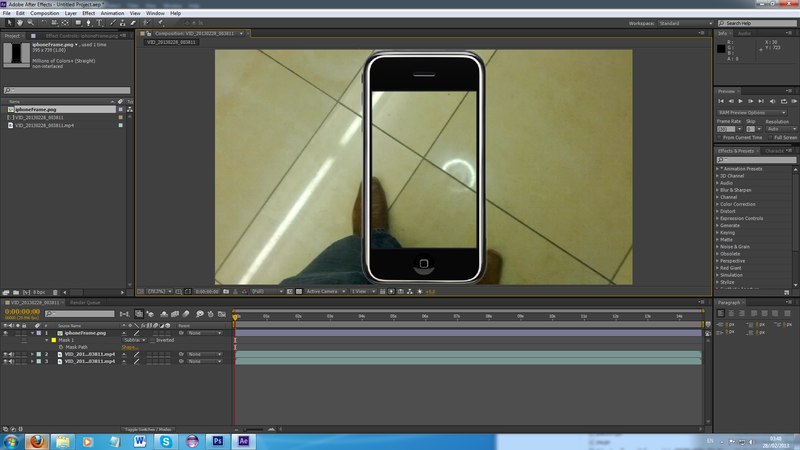Viewport: 800px width, 450px height.
Task: Open Firefox from the taskbar
Action: pos(35,440)
